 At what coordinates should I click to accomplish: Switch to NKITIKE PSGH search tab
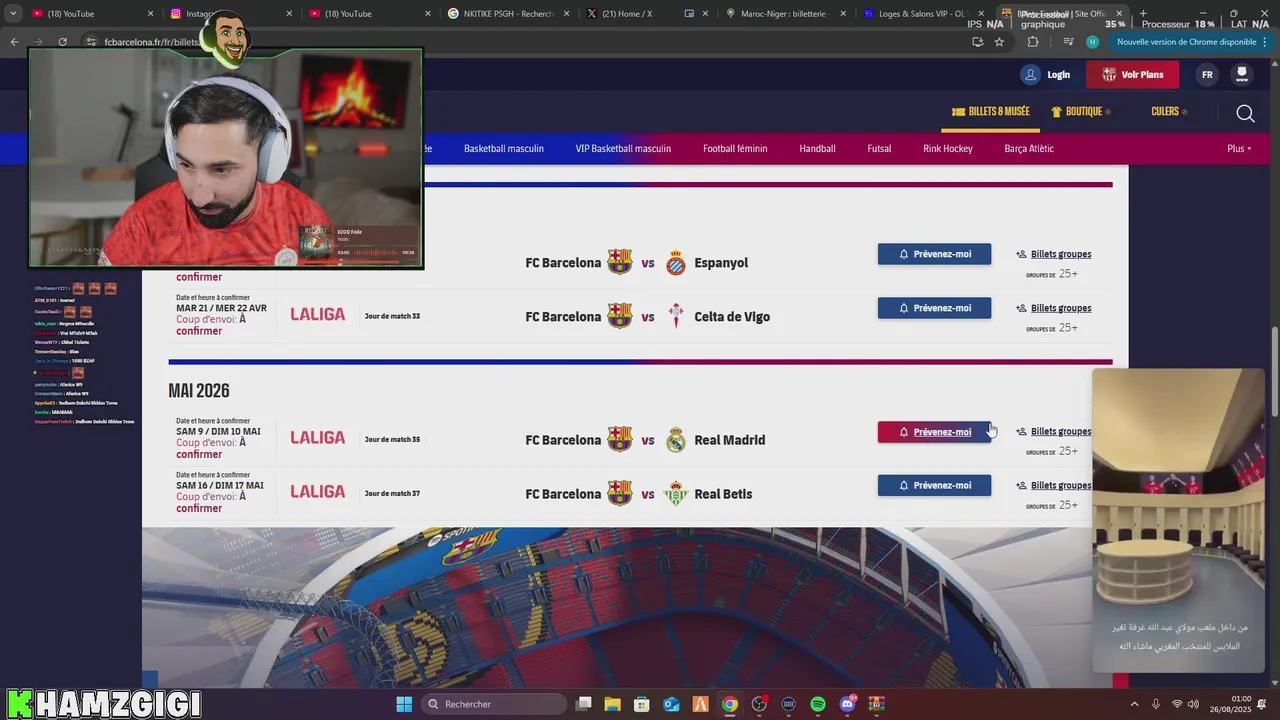tap(508, 13)
